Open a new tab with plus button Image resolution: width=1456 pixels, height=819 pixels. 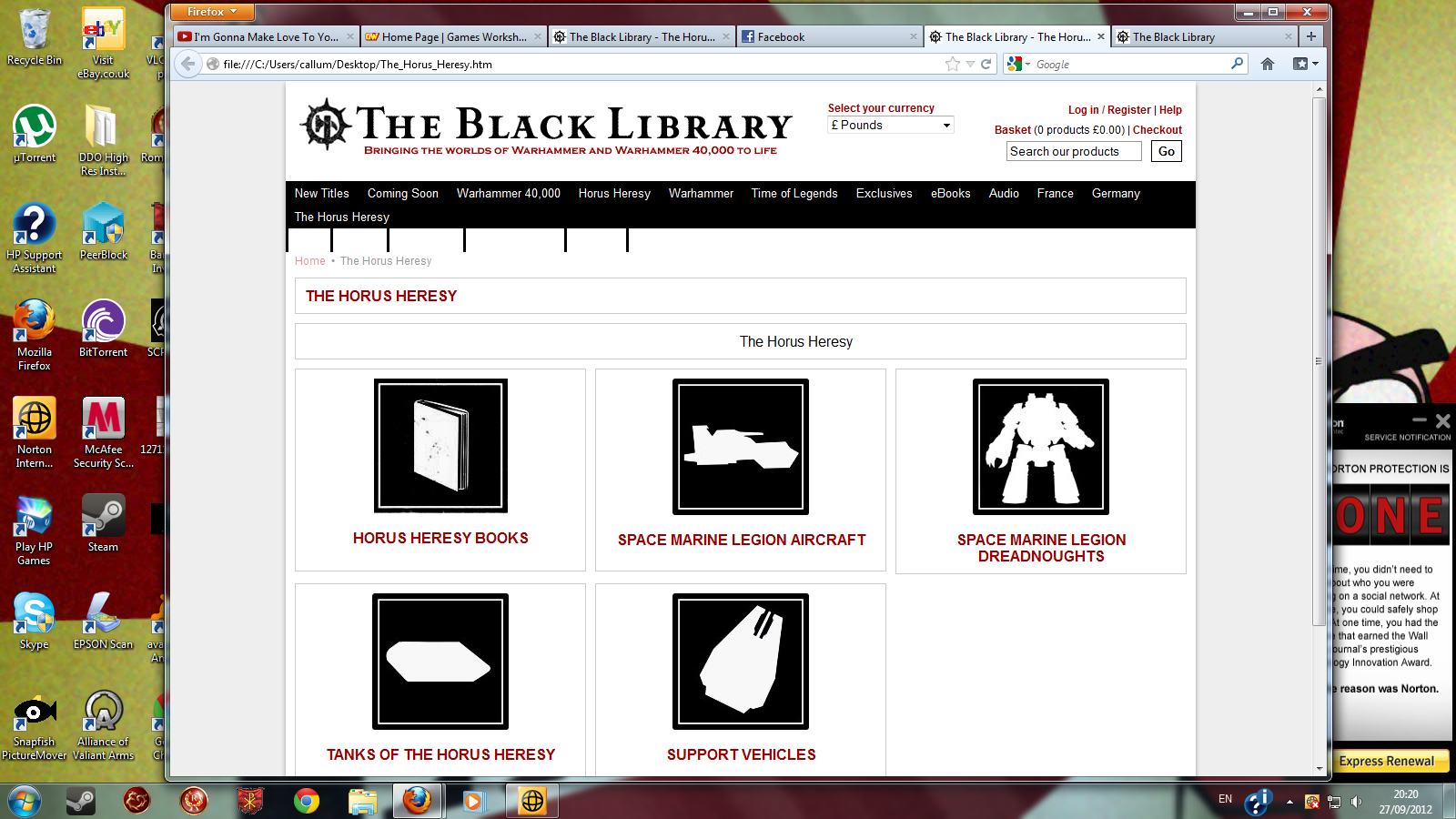1311,36
